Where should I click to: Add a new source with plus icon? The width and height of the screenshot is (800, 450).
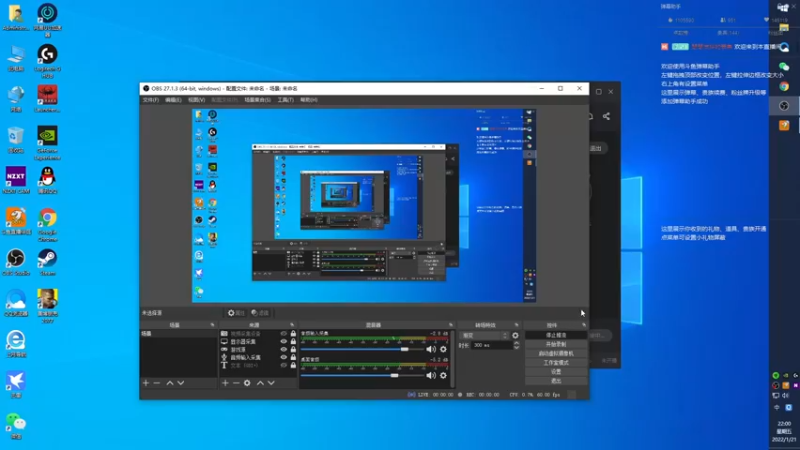tap(225, 383)
